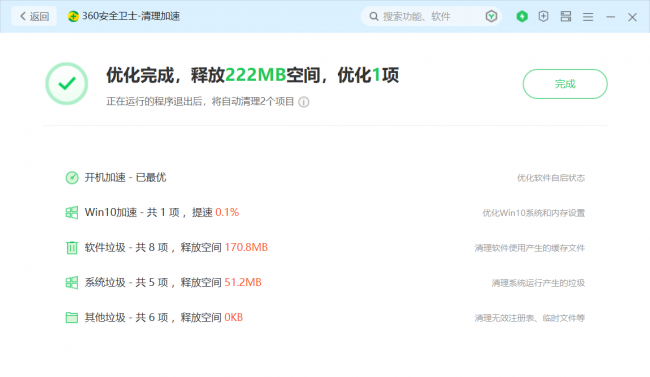Click the large green checkmark circle
The width and height of the screenshot is (650, 377).
tap(67, 84)
